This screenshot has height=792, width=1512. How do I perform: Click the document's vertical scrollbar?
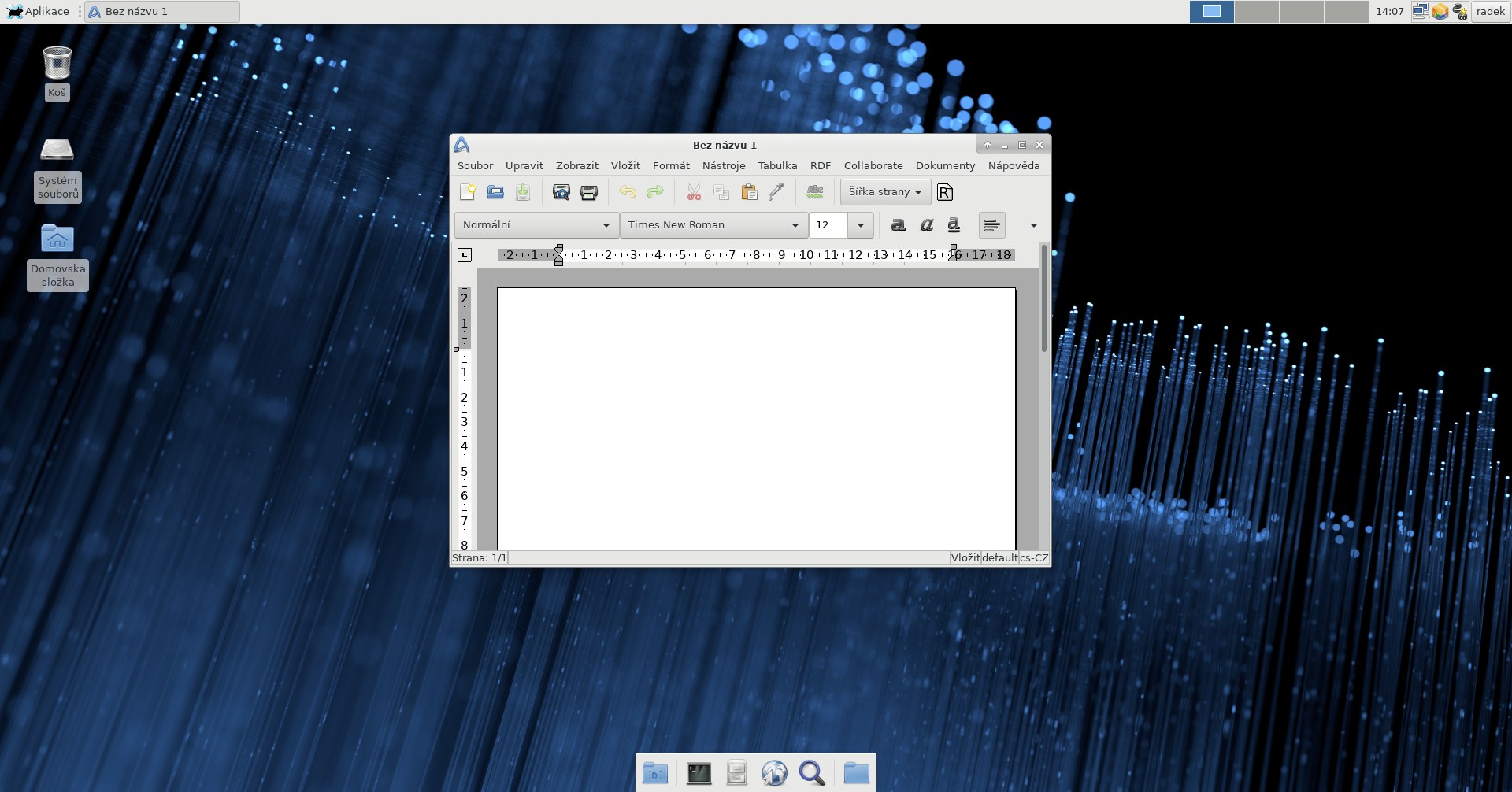1044,299
